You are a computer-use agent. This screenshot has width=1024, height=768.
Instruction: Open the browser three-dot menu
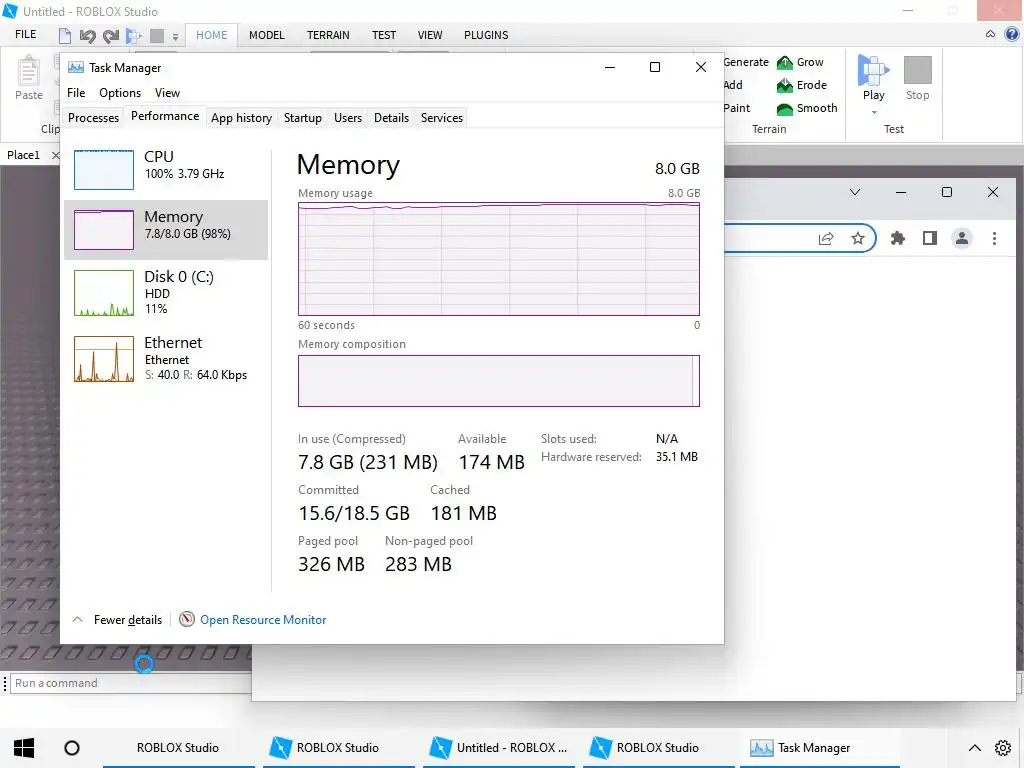994,238
